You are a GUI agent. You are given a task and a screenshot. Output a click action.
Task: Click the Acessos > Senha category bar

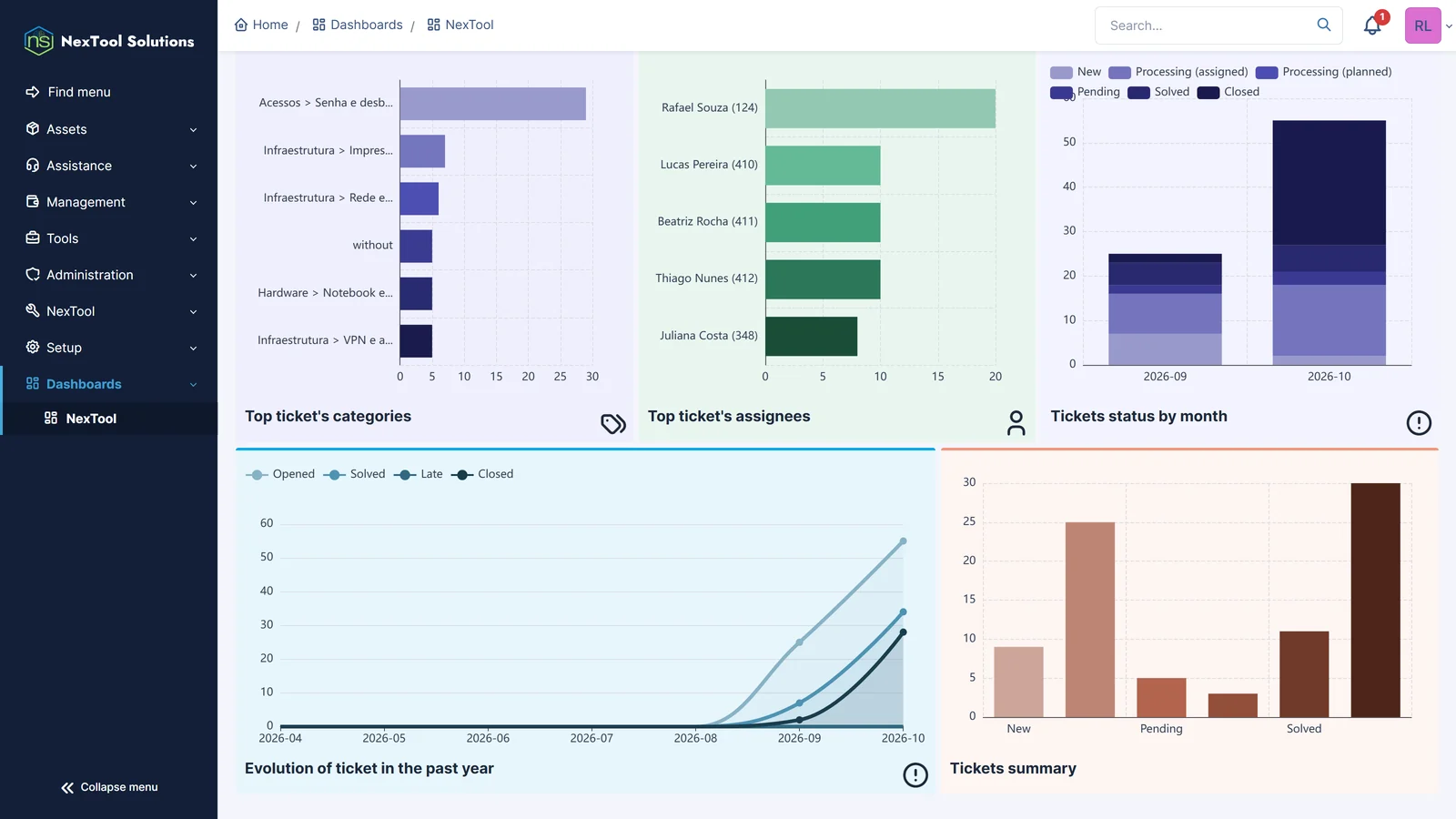pyautogui.click(x=492, y=104)
